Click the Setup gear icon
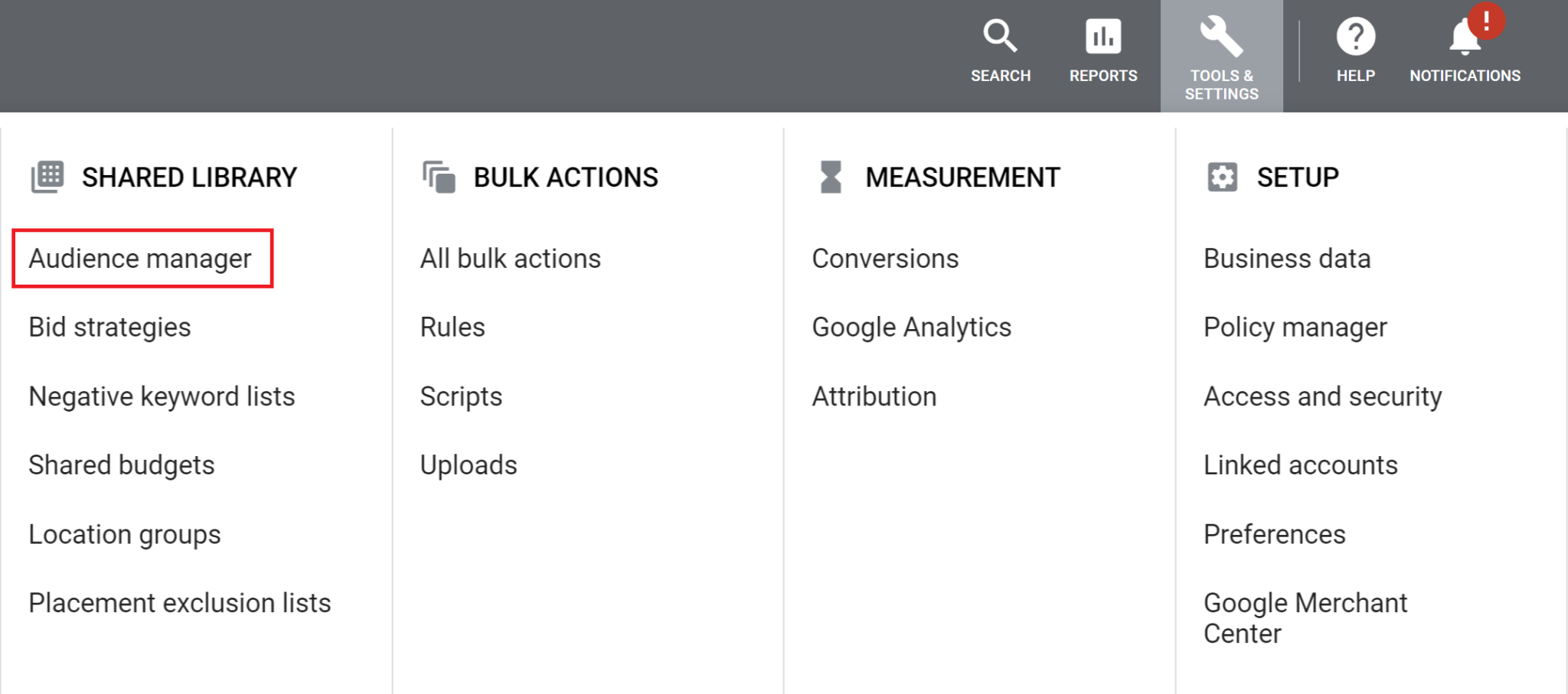The image size is (1568, 694). coord(1221,177)
